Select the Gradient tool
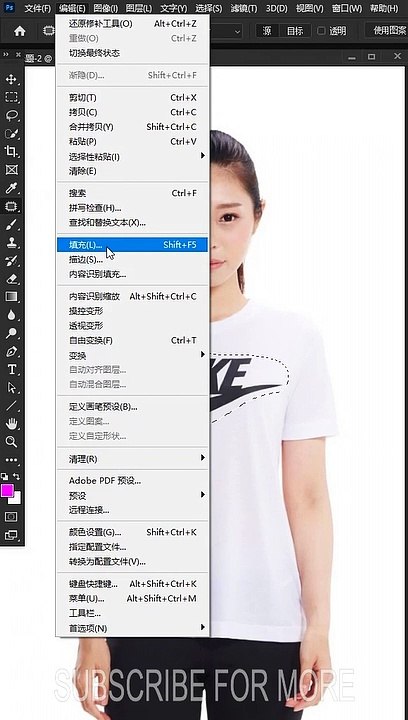The image size is (408, 720). click(11, 297)
